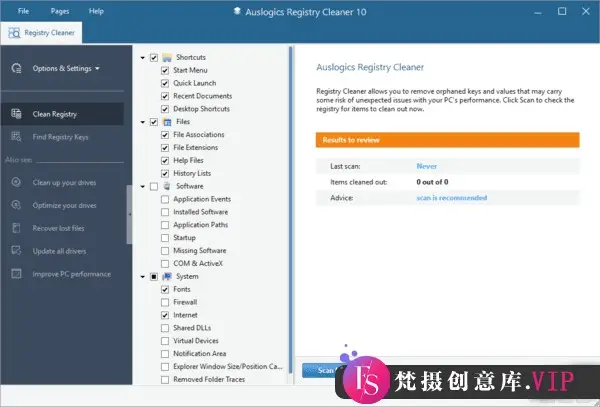Screen dimensions: 600x407
Task: Open the Help menu
Action: [x=96, y=11]
